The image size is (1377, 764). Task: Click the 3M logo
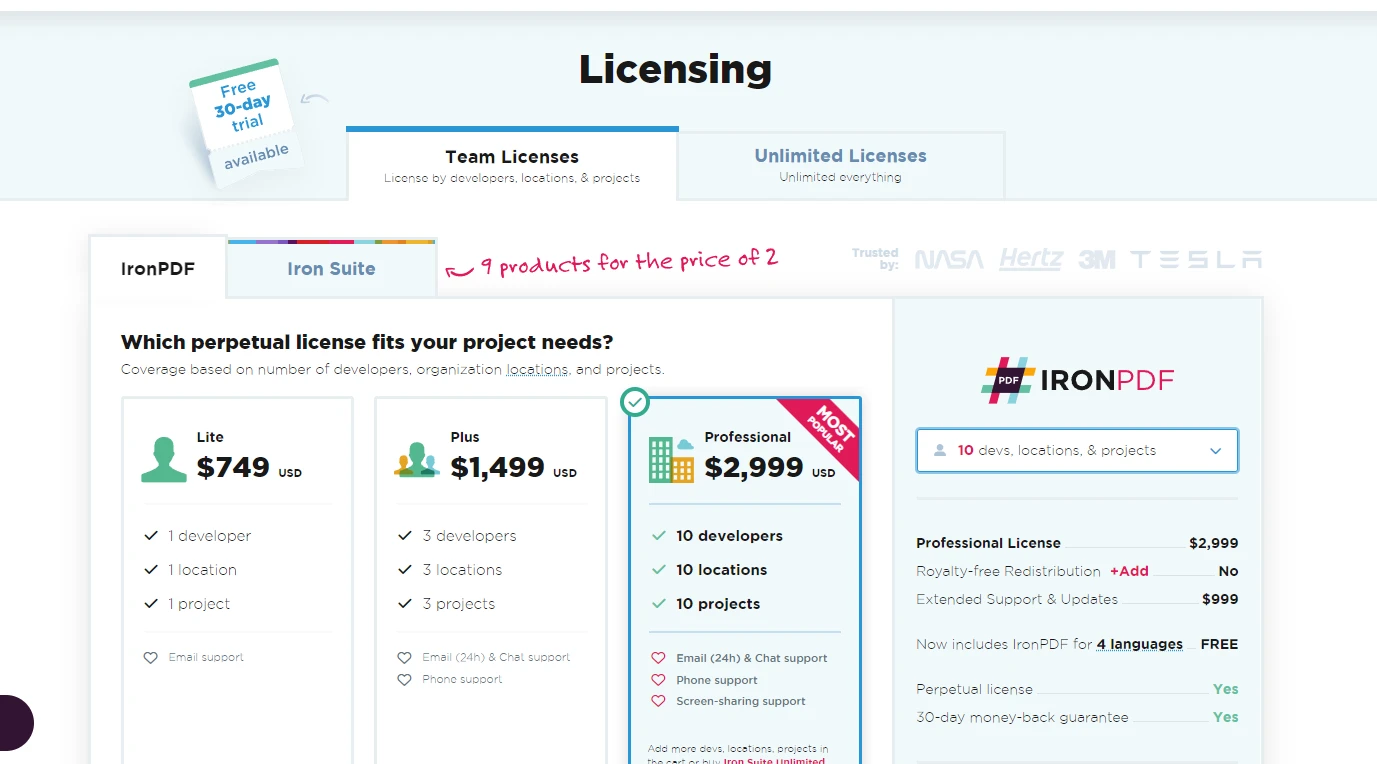click(1097, 260)
